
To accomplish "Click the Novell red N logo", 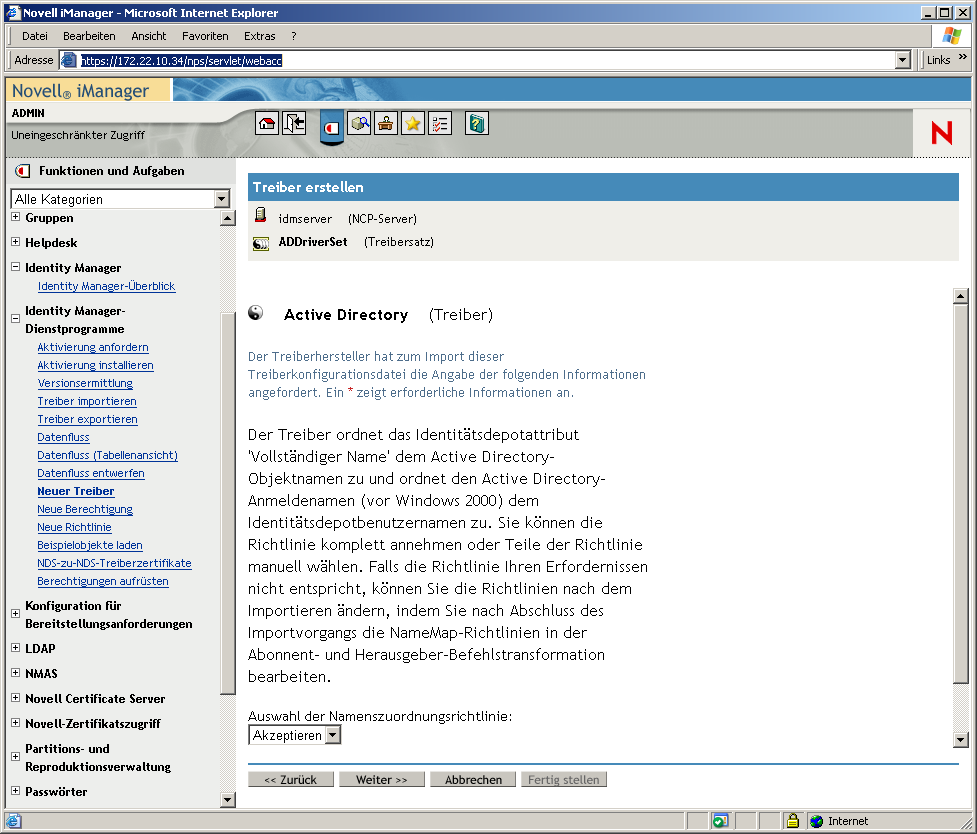I will click(x=941, y=132).
